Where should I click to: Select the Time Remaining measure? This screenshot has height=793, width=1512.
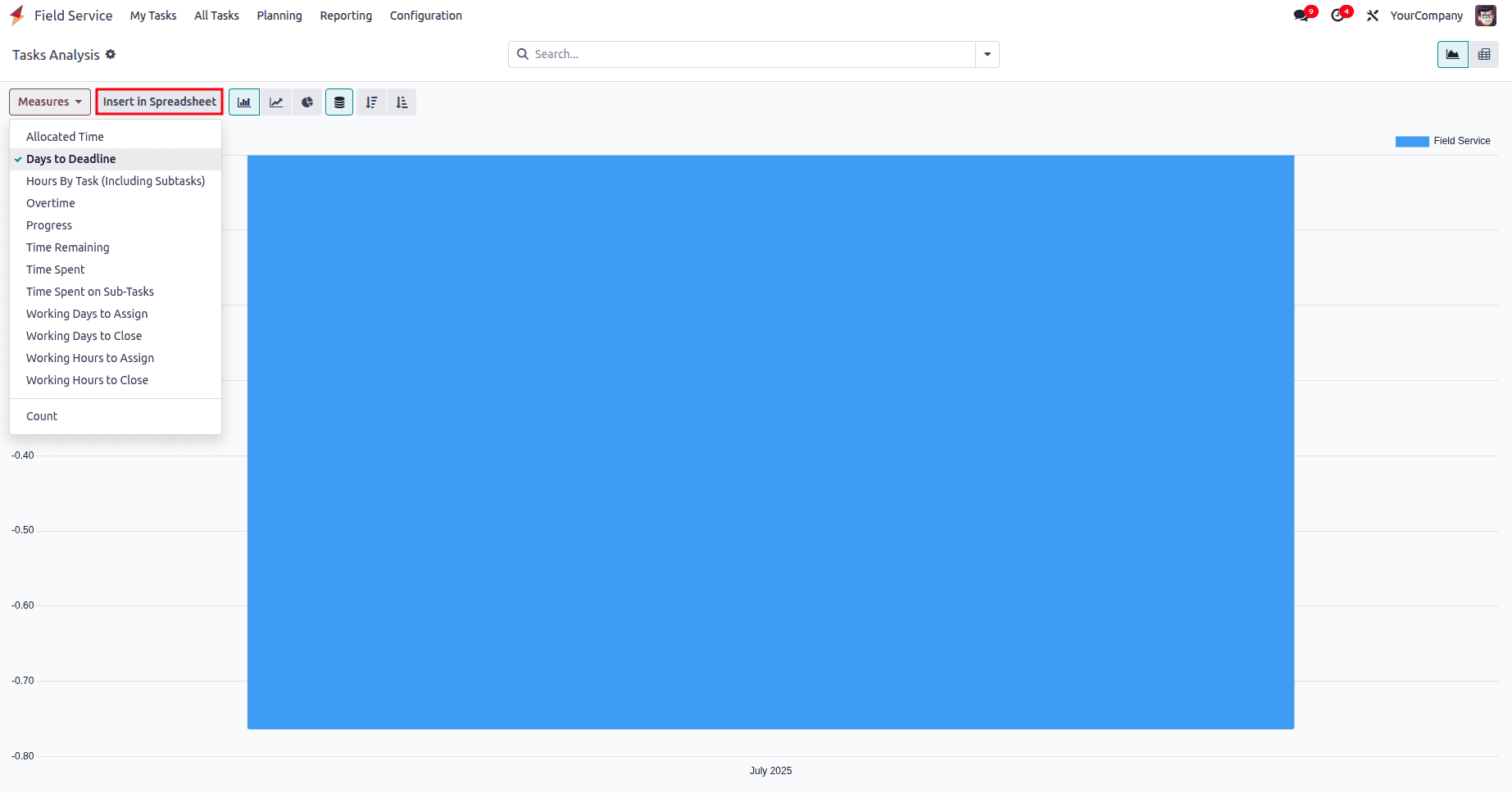(116, 247)
